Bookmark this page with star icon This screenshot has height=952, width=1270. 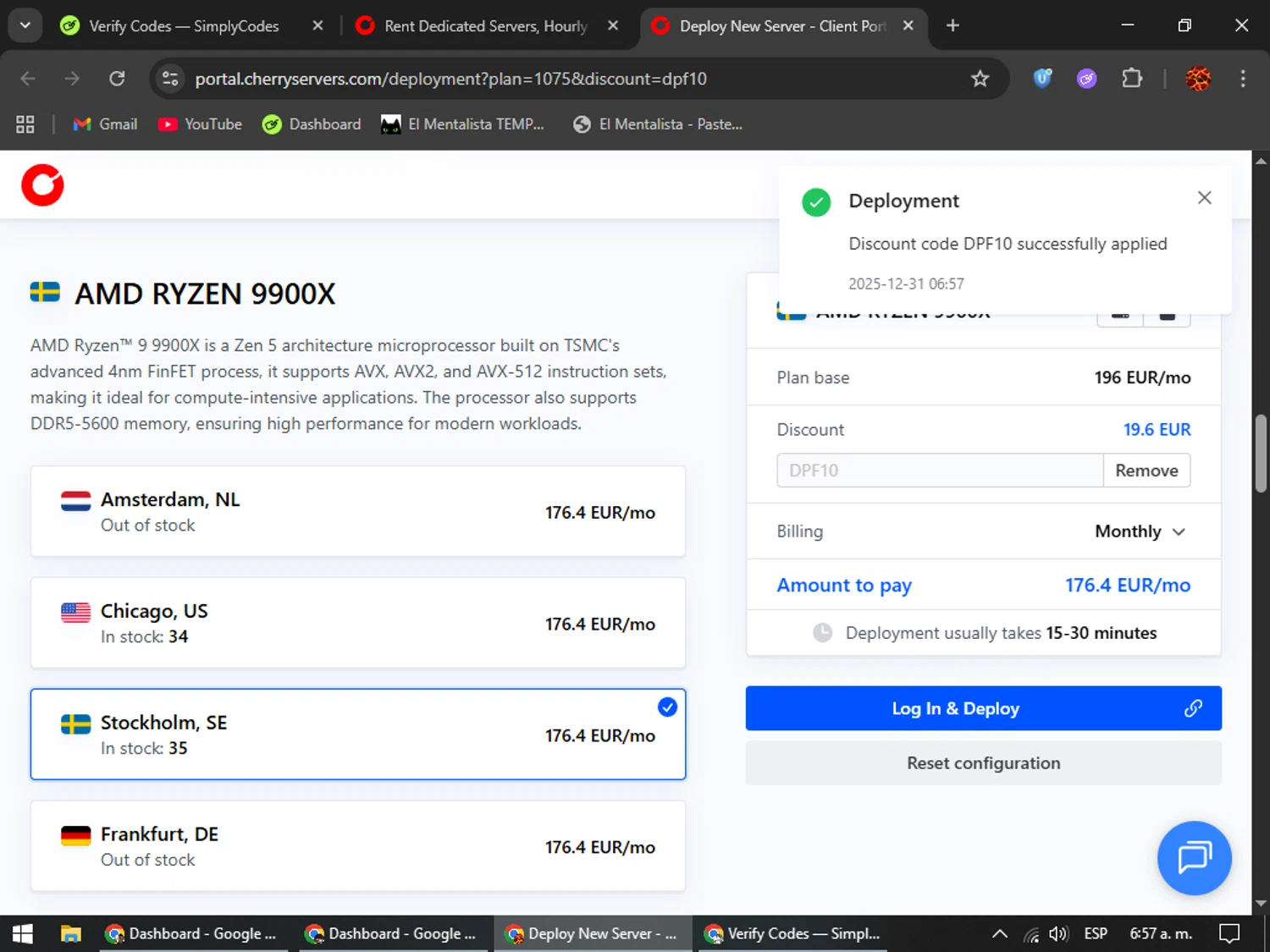[x=980, y=79]
